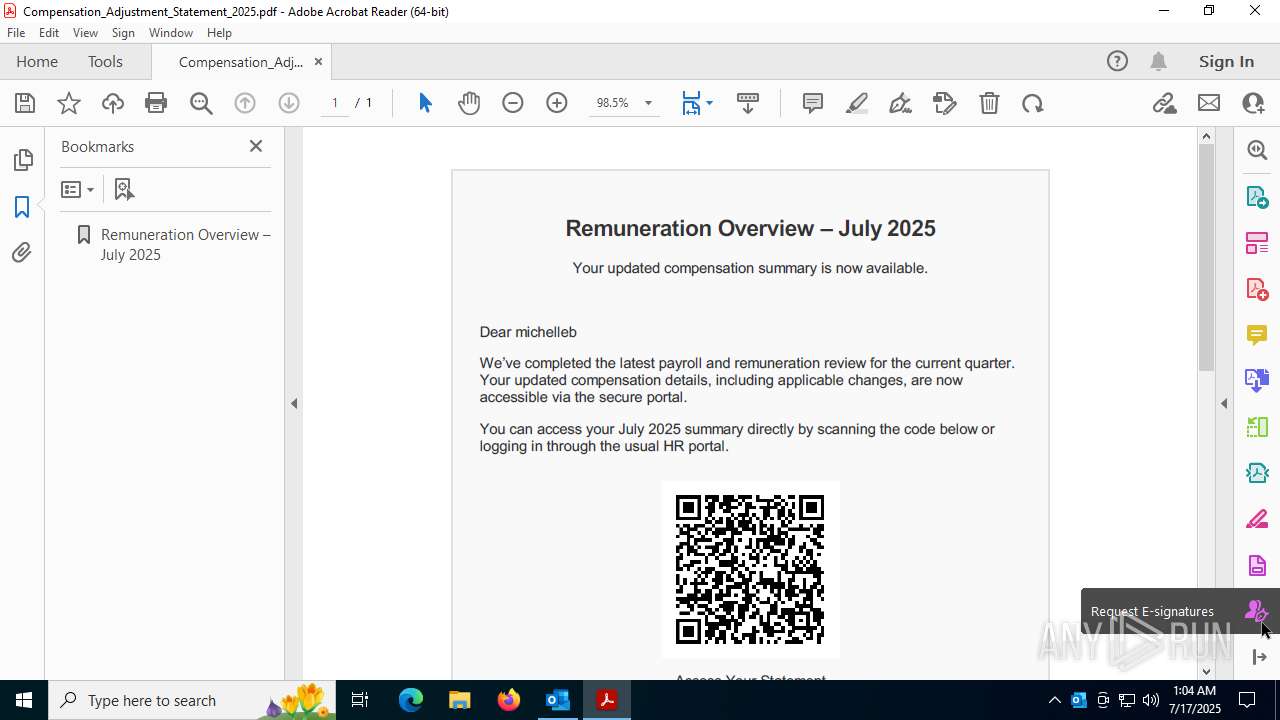Open the stamp tool in toolbar
1280x720 pixels.
(x=945, y=103)
